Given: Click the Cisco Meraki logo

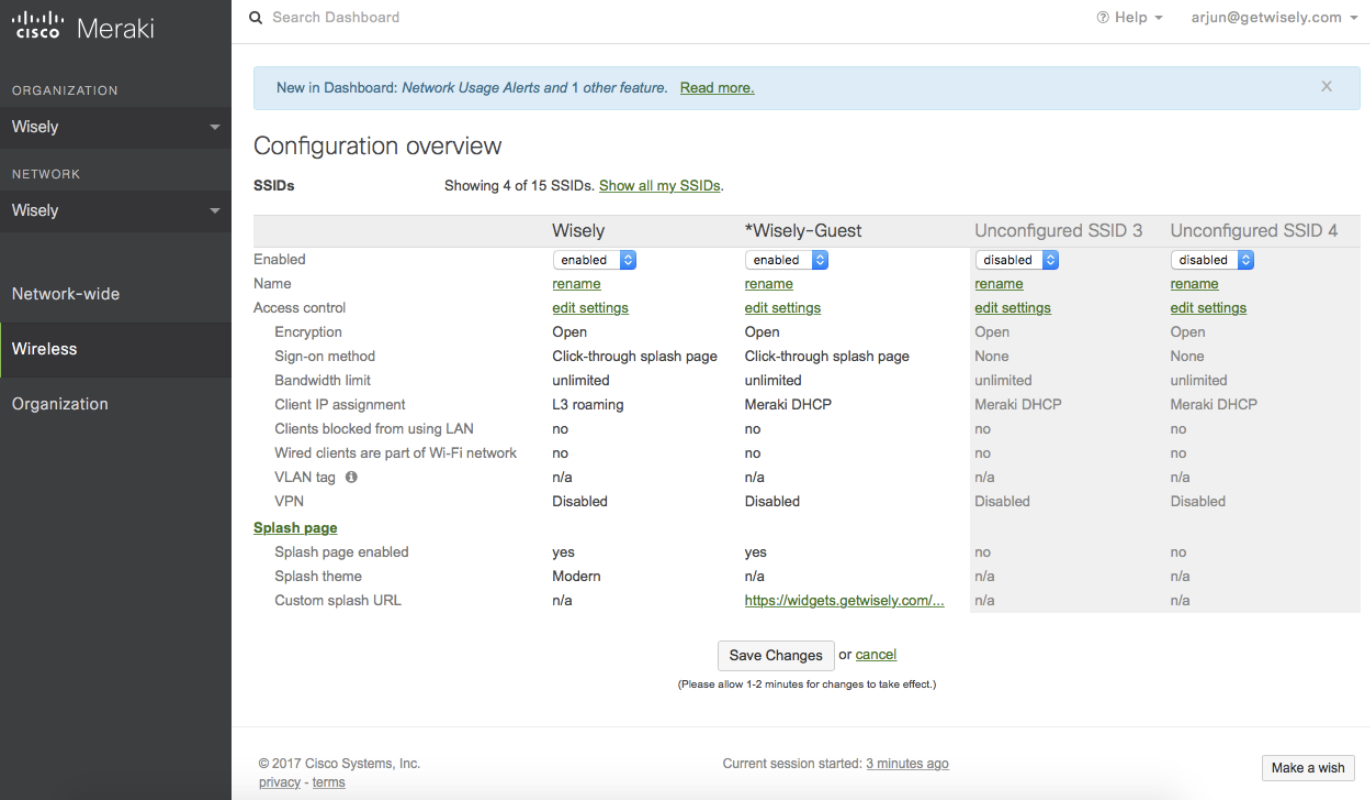Looking at the screenshot, I should pos(82,27).
